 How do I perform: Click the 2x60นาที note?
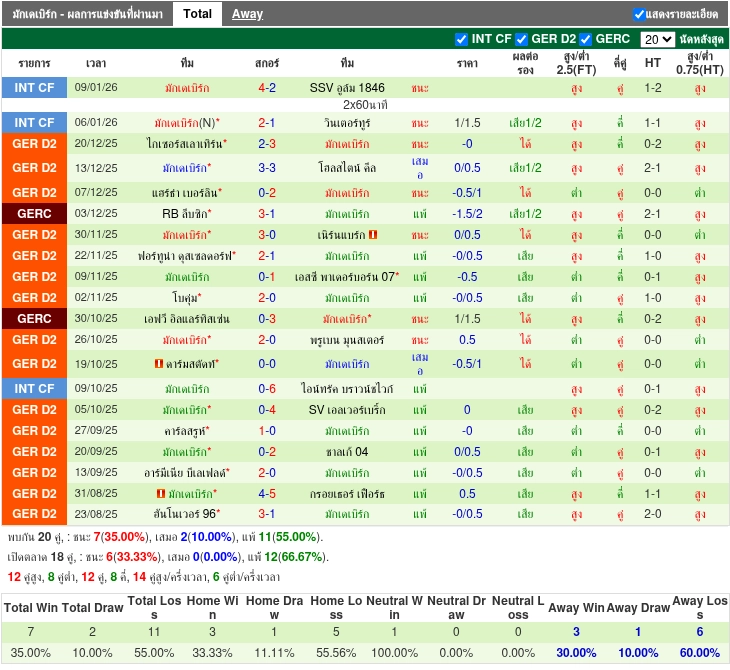(365, 105)
